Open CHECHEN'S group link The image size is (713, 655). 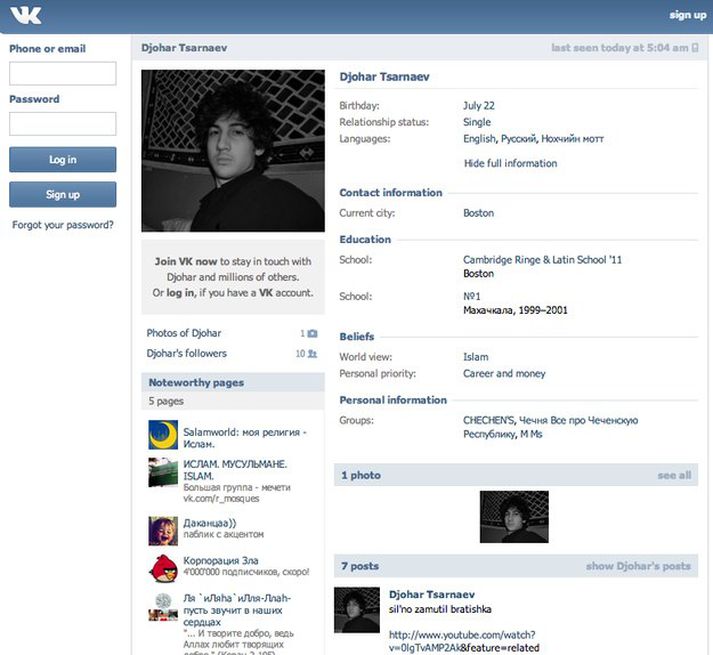[489, 420]
